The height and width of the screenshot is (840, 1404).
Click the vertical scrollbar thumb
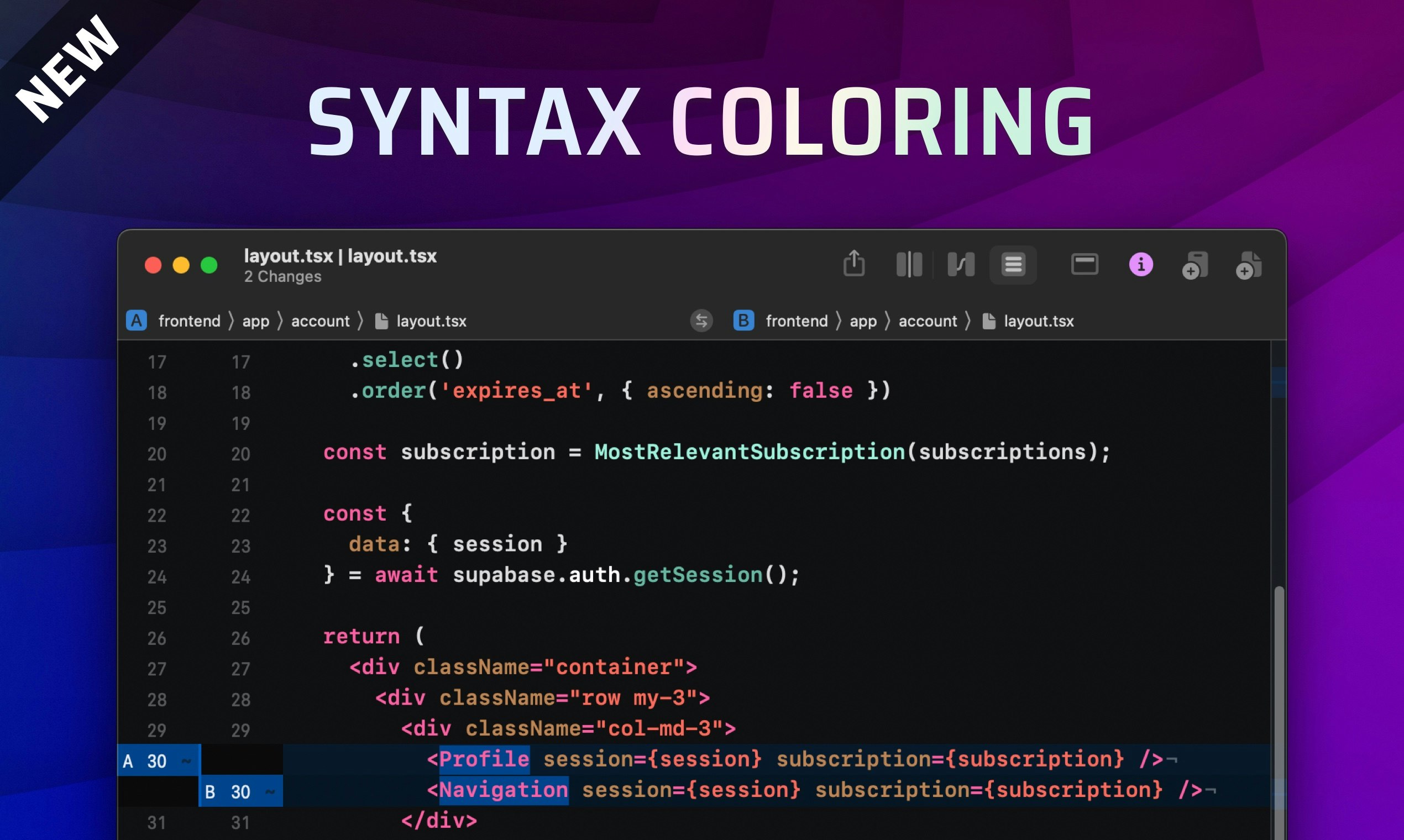pos(1279,713)
